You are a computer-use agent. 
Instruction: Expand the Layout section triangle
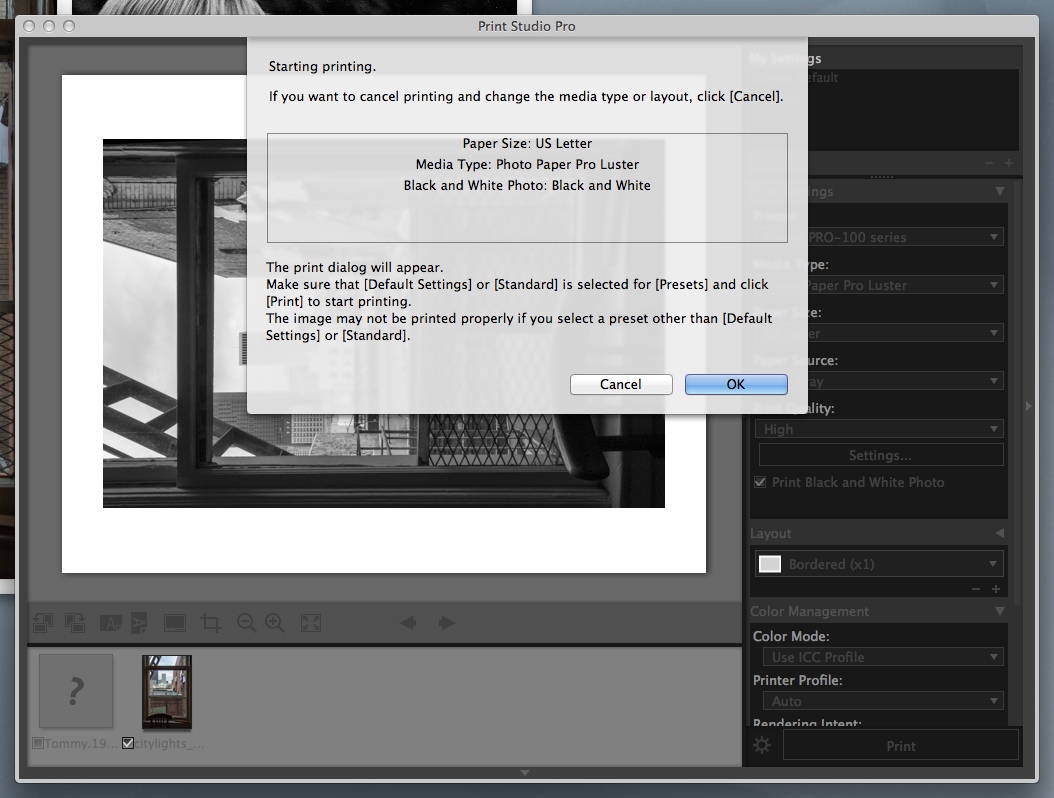point(999,534)
